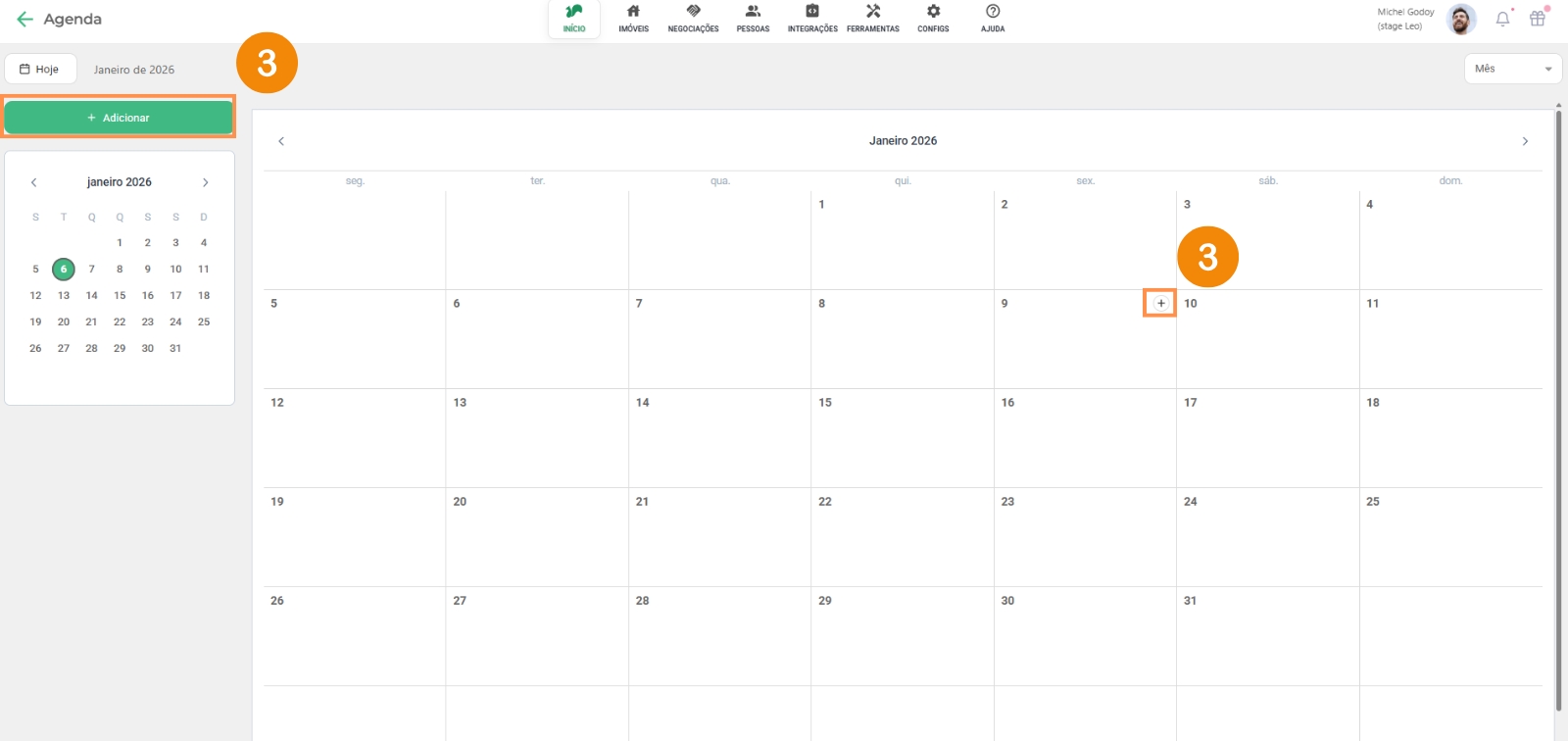
Task: Open the Ajuda help icon
Action: point(993,18)
